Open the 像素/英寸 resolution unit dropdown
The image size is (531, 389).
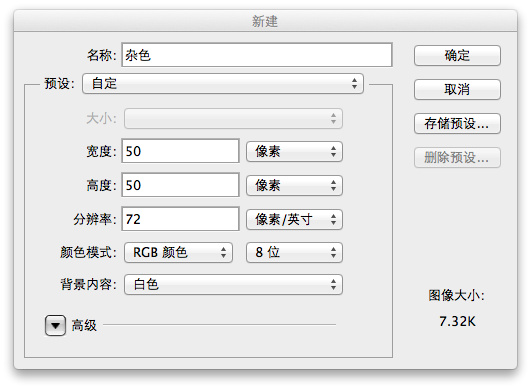(x=294, y=219)
